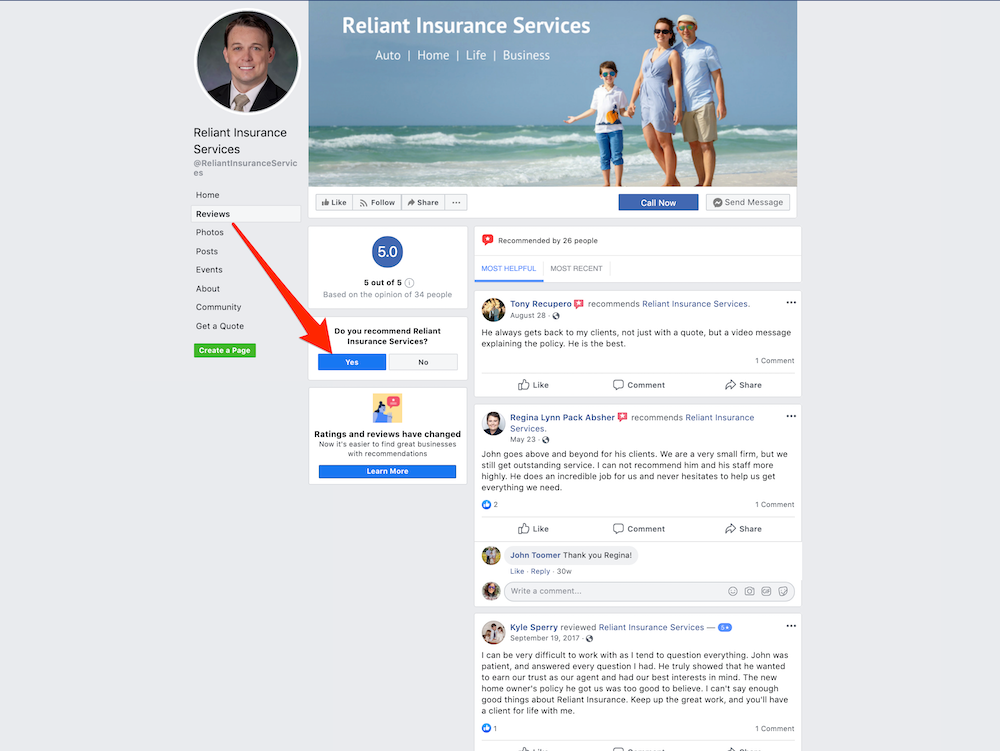This screenshot has width=1000, height=751.
Task: Share Regina Lynn Pack Absher's review
Action: [x=743, y=529]
